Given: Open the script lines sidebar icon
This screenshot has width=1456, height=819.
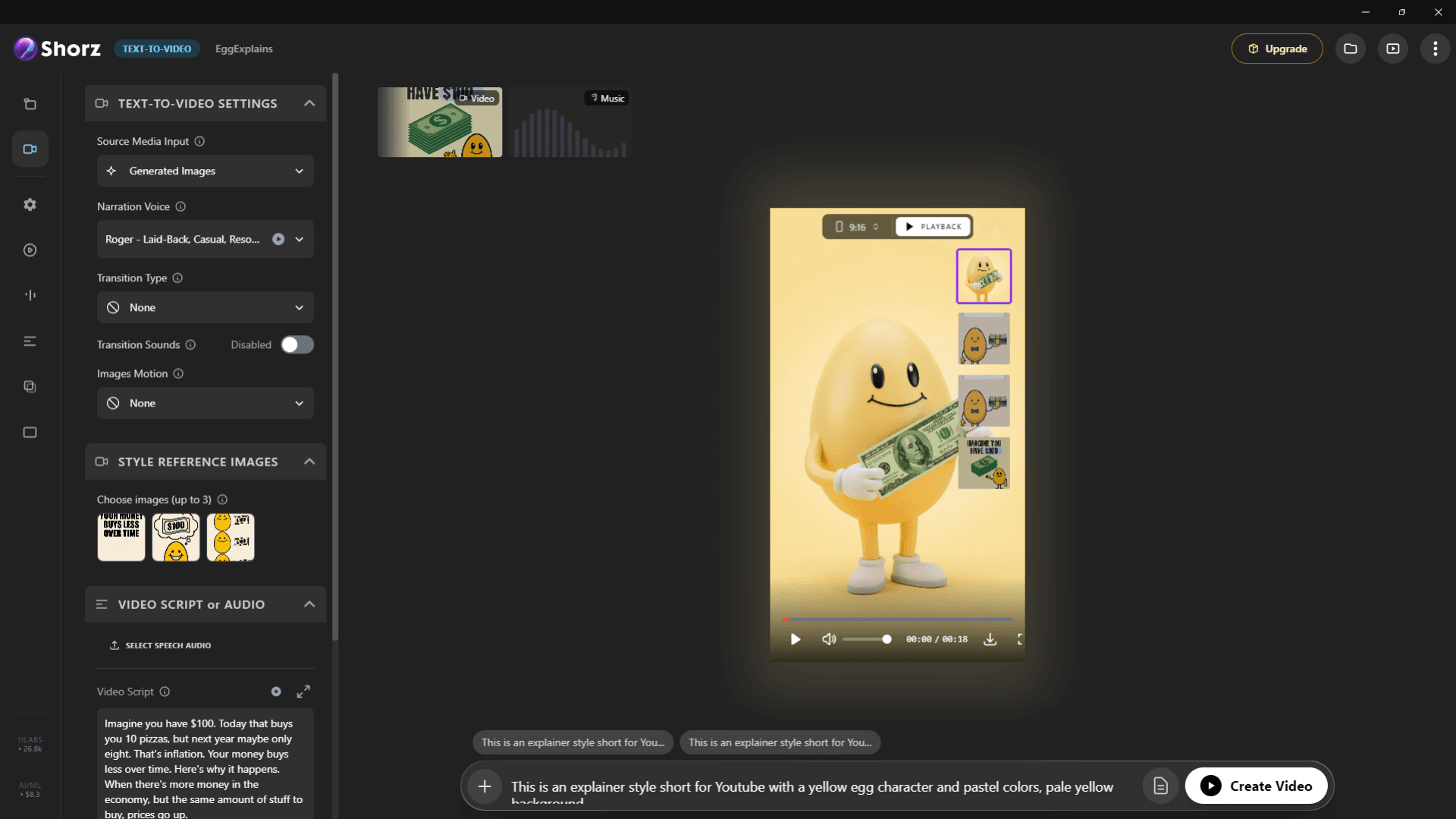Looking at the screenshot, I should click(30, 341).
